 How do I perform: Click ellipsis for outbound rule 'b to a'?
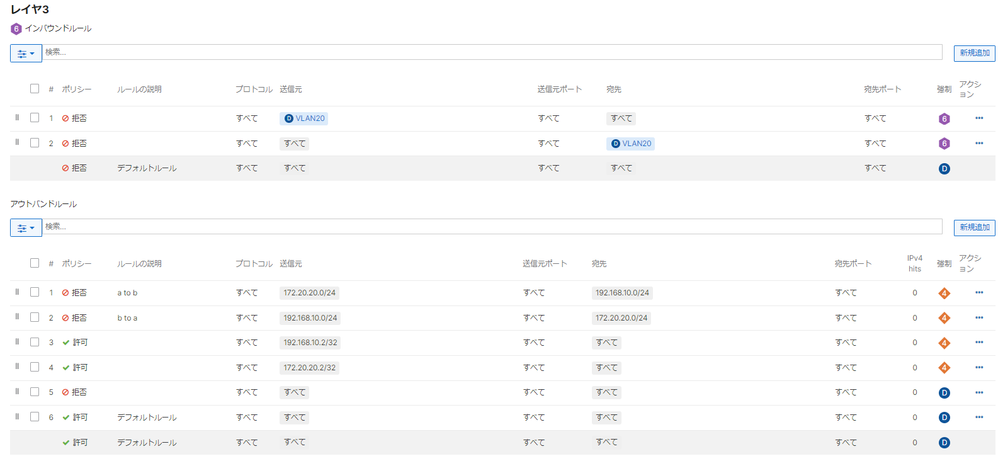(x=978, y=318)
